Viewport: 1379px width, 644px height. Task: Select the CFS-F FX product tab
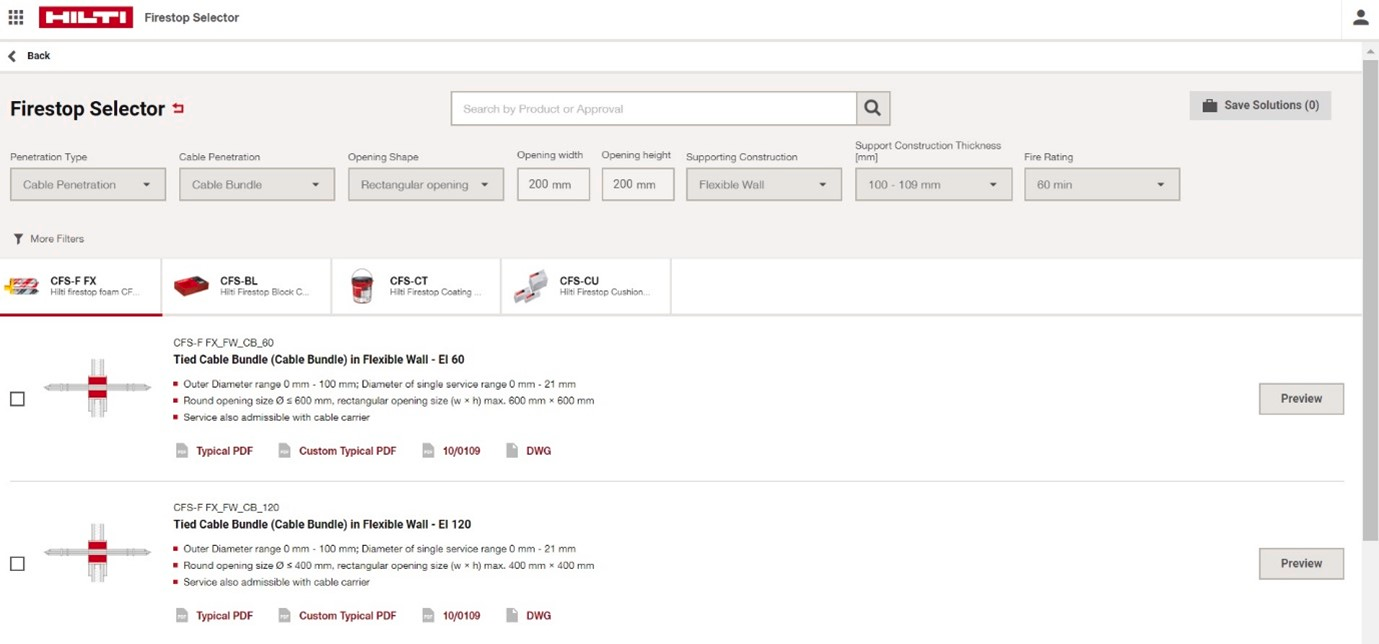81,287
